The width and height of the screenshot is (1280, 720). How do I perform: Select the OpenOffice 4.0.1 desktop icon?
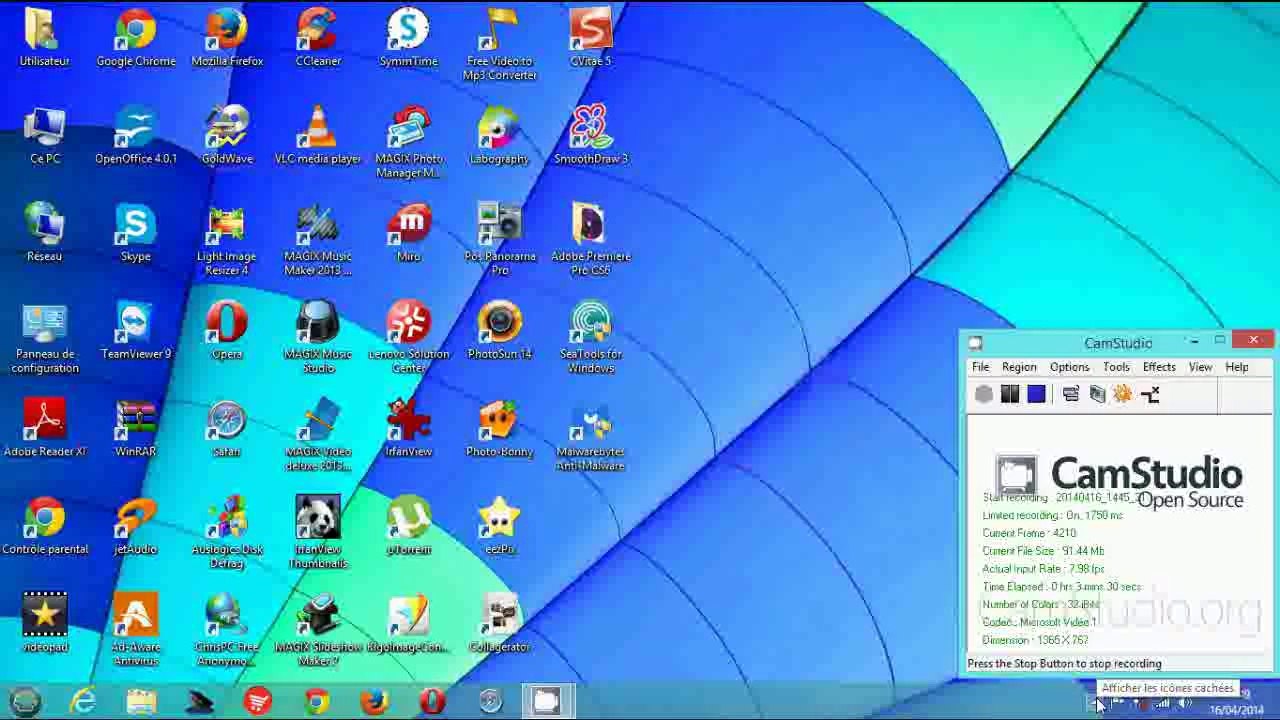(136, 136)
